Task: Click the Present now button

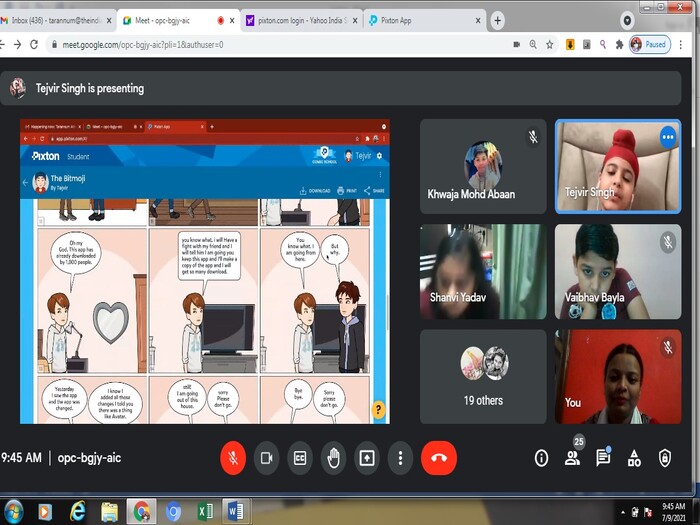Action: coord(367,458)
